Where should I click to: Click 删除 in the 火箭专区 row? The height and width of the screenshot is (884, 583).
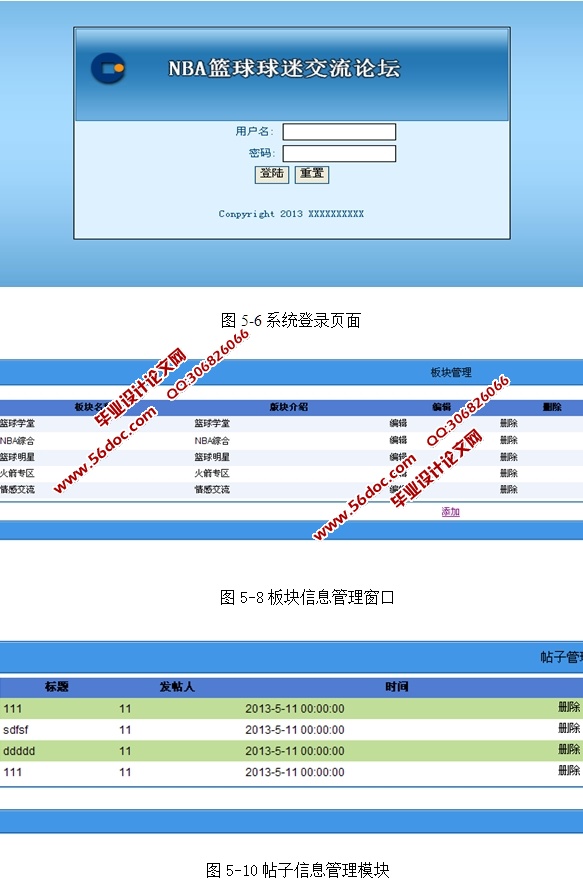509,473
